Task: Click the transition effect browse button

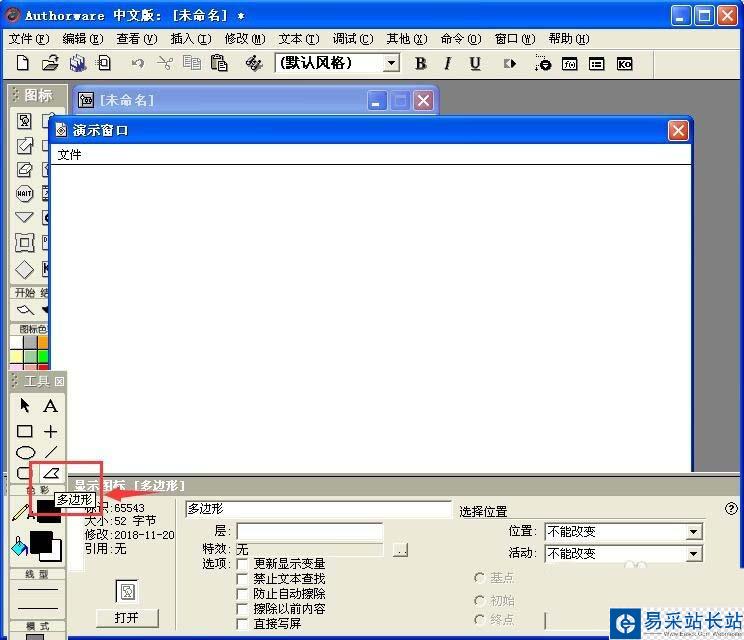Action: click(x=400, y=550)
